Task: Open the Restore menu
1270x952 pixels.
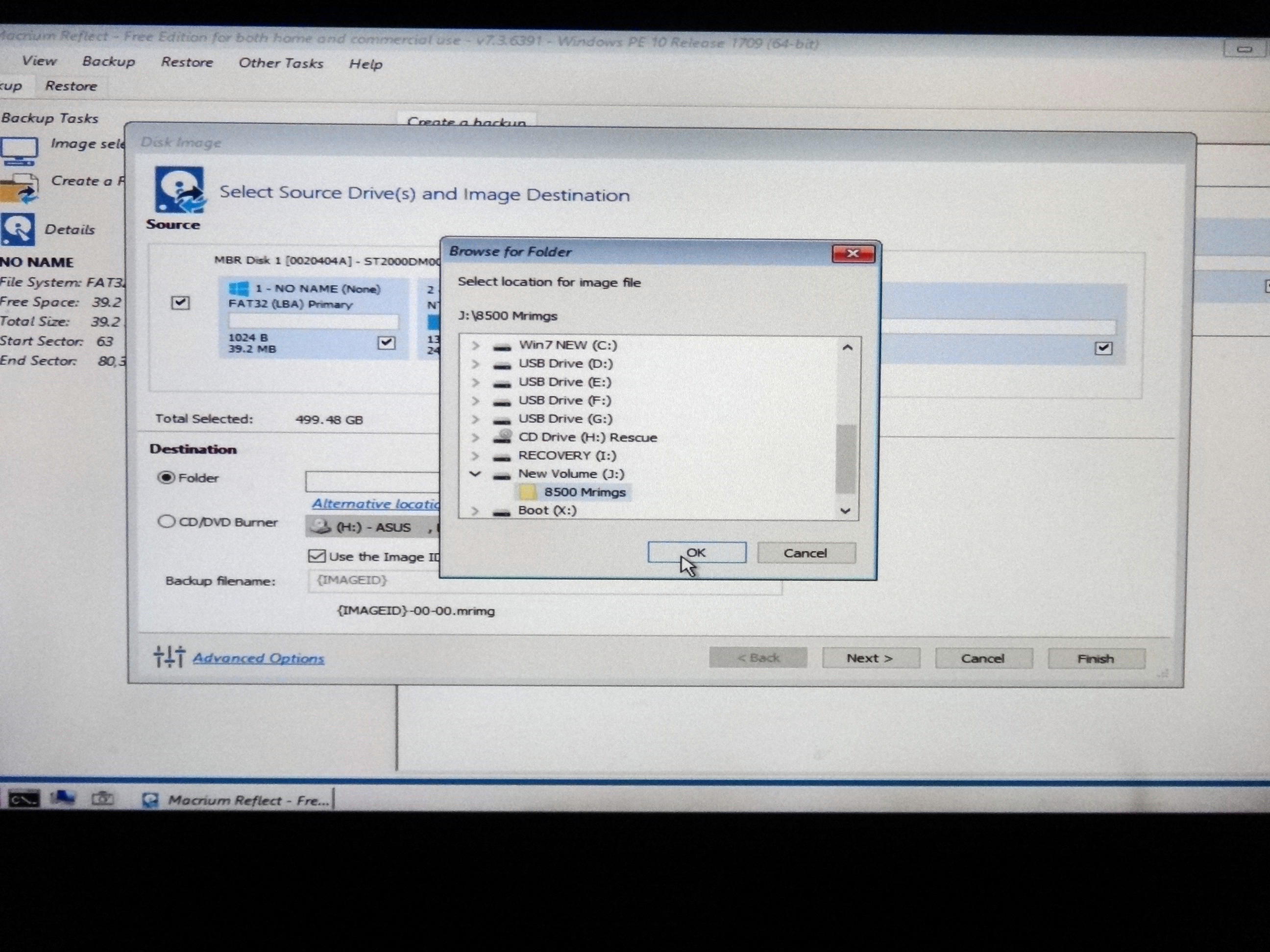Action: (187, 62)
